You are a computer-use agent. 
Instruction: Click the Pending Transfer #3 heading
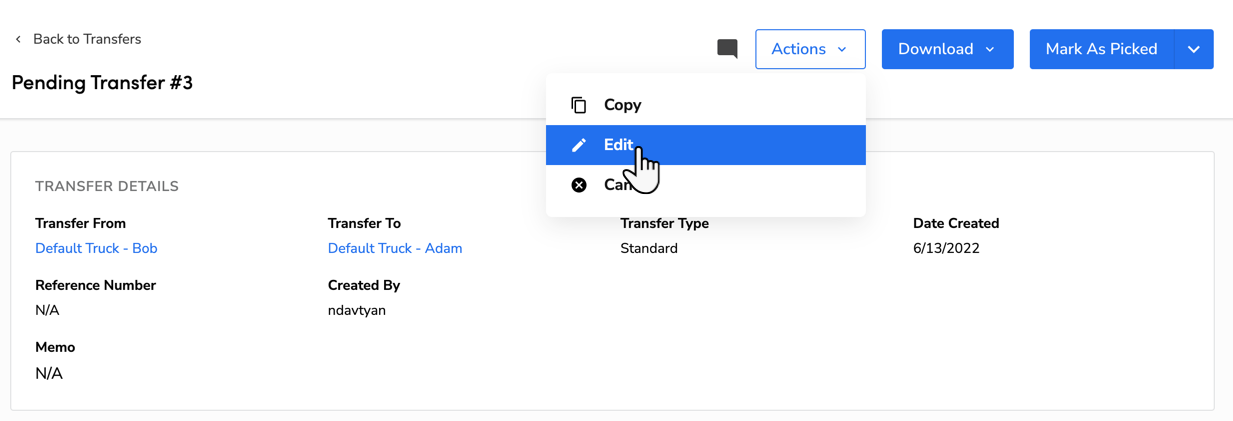(102, 83)
